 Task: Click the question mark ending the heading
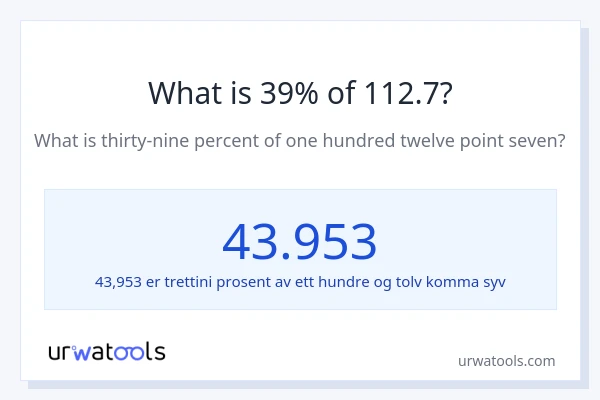click(445, 92)
